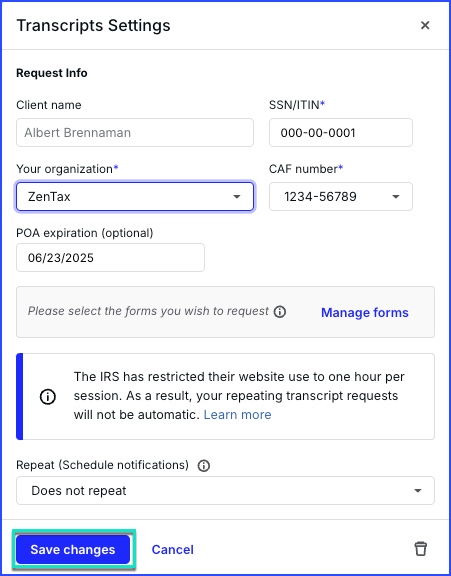Click the Client name field showing Albert Brennaman
The image size is (451, 576).
click(135, 132)
